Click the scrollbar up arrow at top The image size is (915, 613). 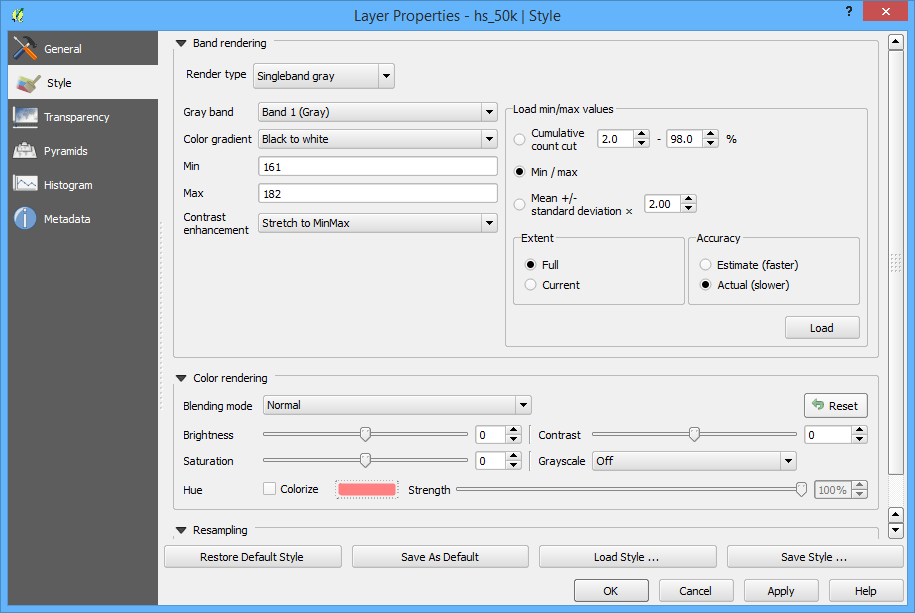tap(896, 42)
